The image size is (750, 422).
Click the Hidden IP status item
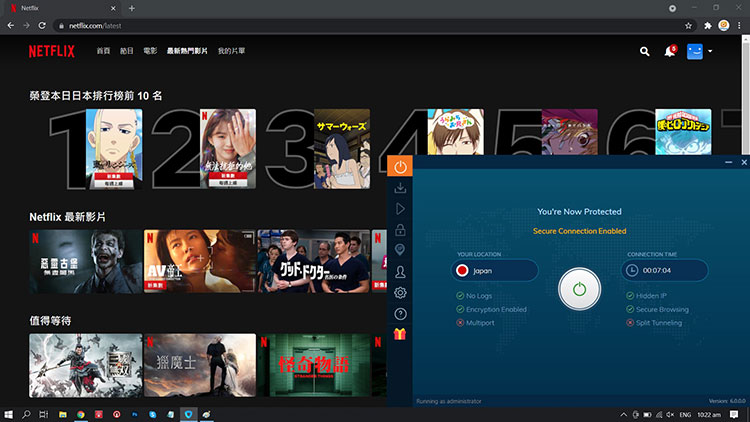(x=646, y=296)
